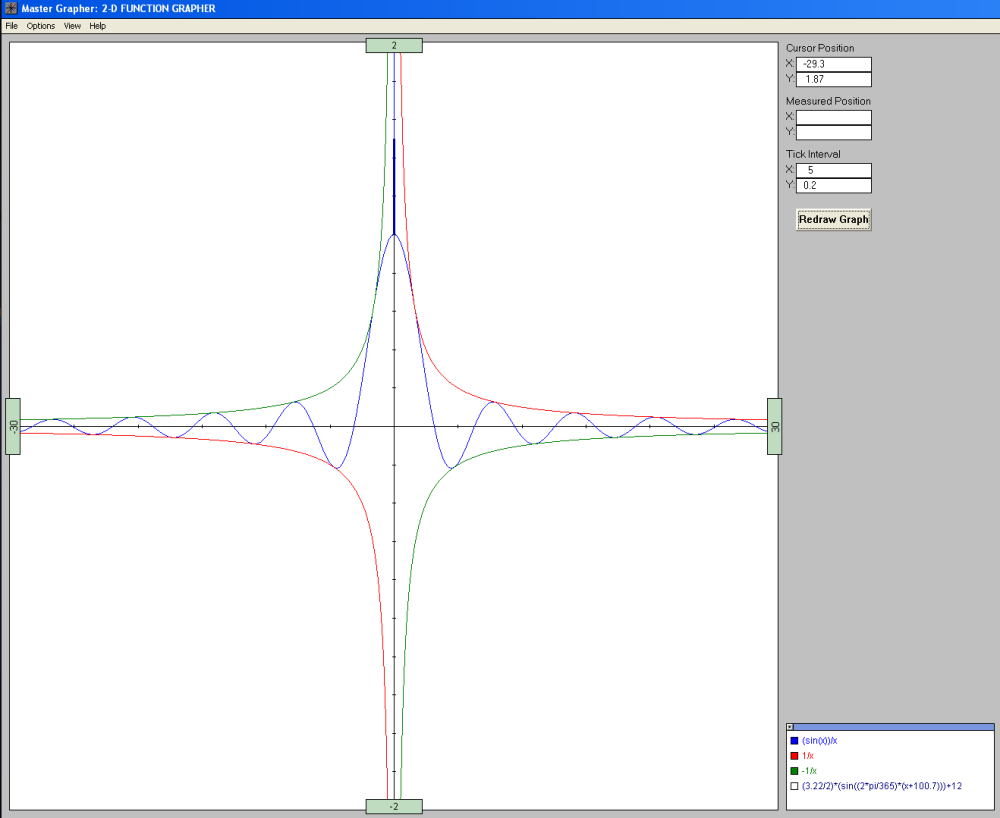Open the Help menu

point(97,26)
